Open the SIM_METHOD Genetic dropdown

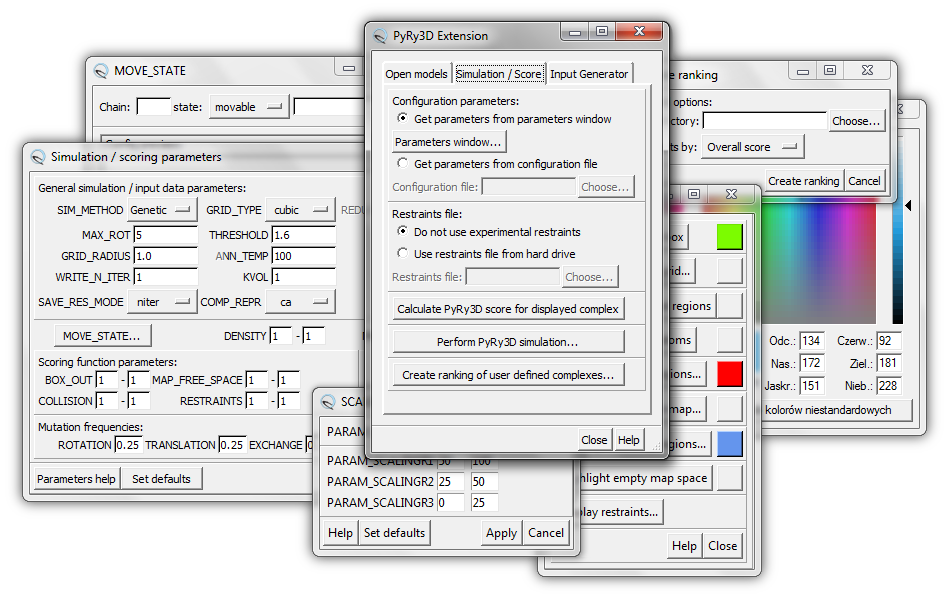tap(162, 210)
